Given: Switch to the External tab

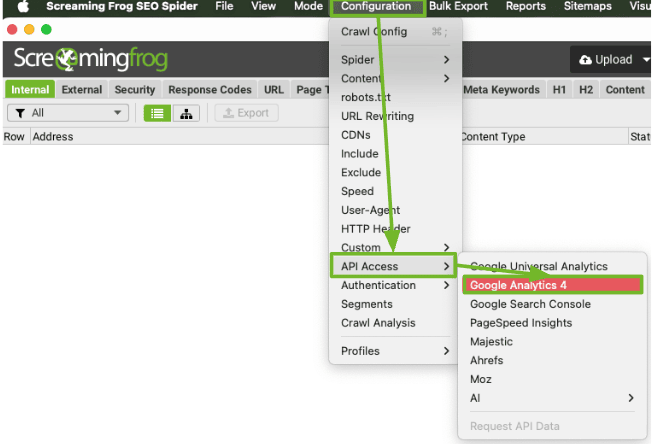Looking at the screenshot, I should click(82, 89).
